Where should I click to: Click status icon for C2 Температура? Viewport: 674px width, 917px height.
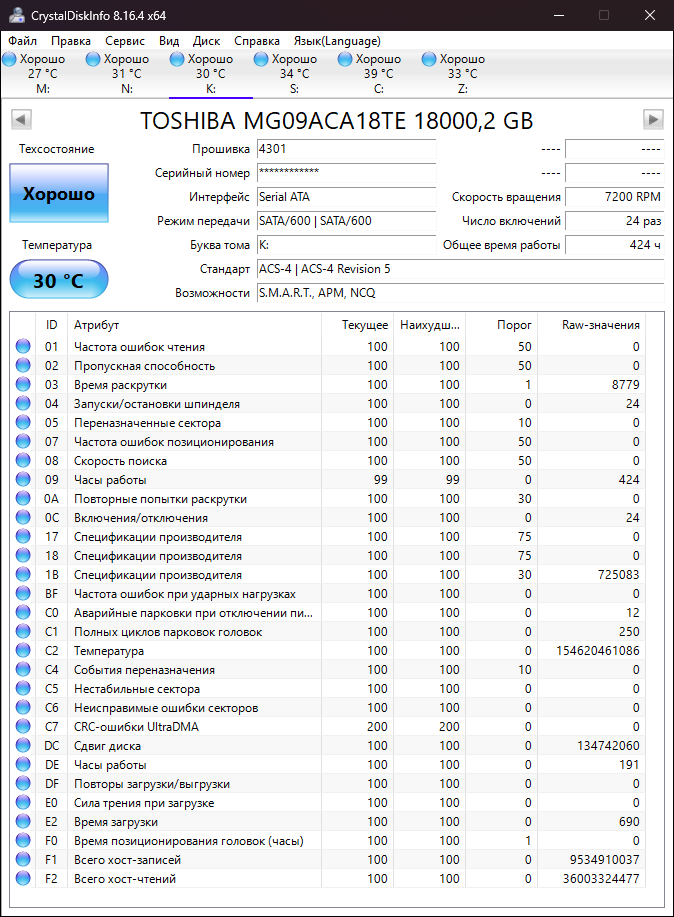(23, 650)
